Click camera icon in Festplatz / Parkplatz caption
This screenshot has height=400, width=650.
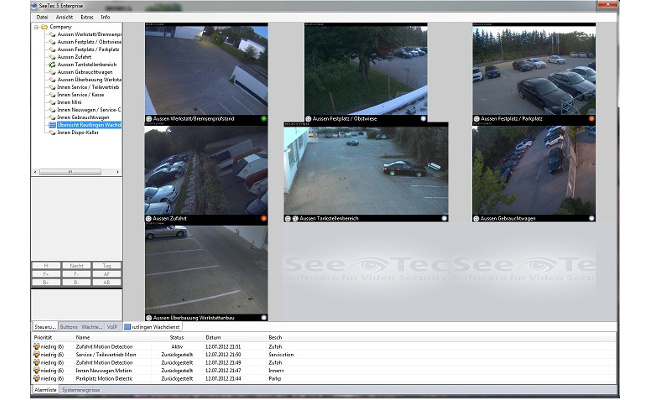[476, 119]
